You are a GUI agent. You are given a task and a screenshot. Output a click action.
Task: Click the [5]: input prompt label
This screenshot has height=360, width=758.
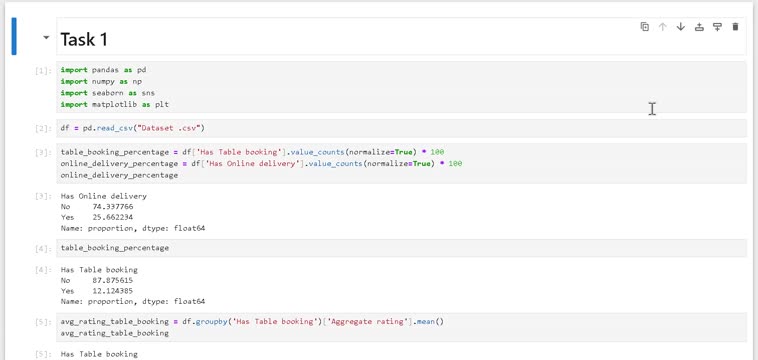43,322
